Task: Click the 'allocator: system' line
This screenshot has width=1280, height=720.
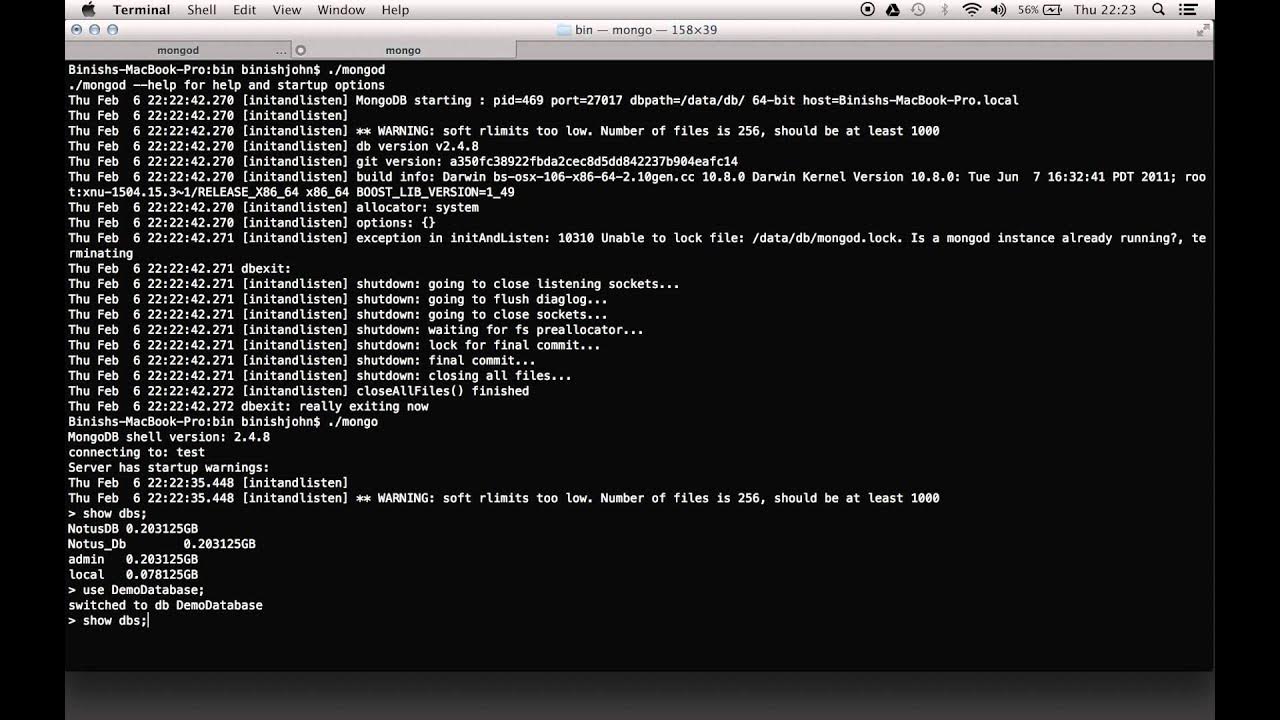Action: point(273,207)
